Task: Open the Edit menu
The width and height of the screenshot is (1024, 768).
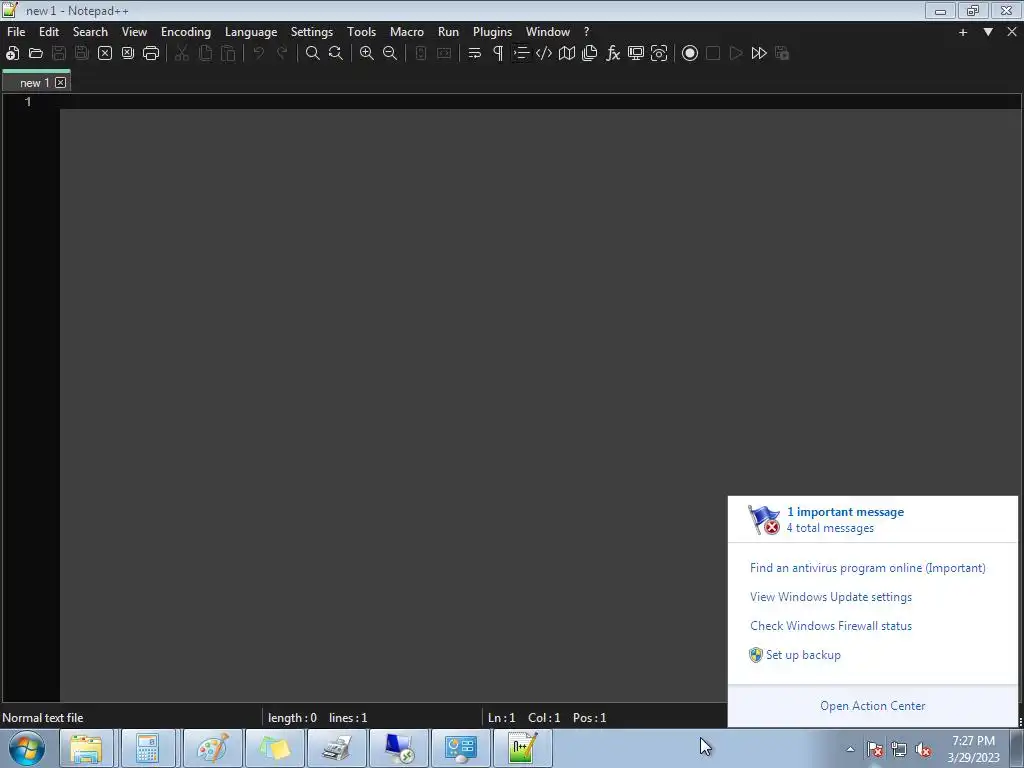Action: [49, 32]
